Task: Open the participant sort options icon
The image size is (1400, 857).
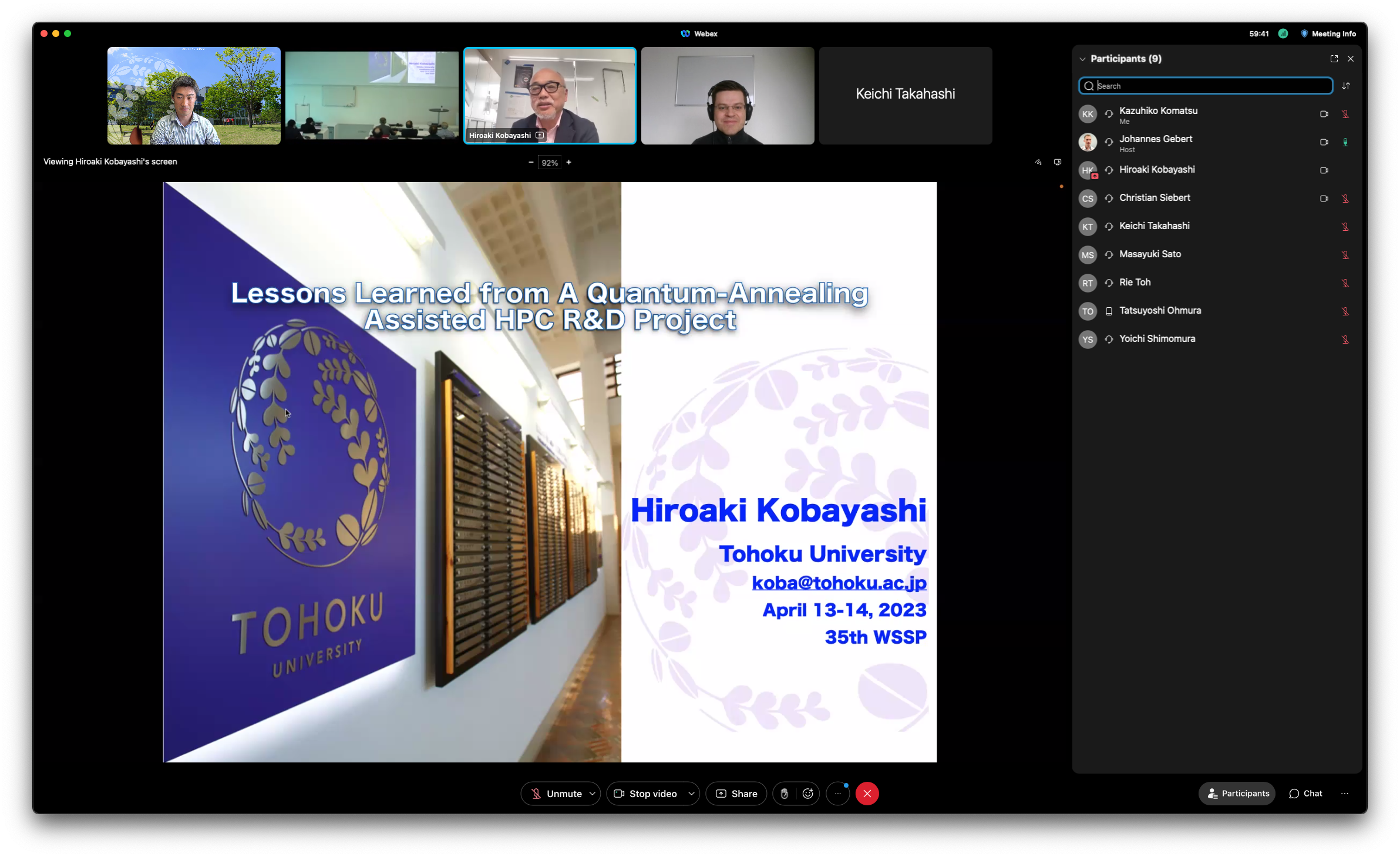Action: [x=1346, y=86]
